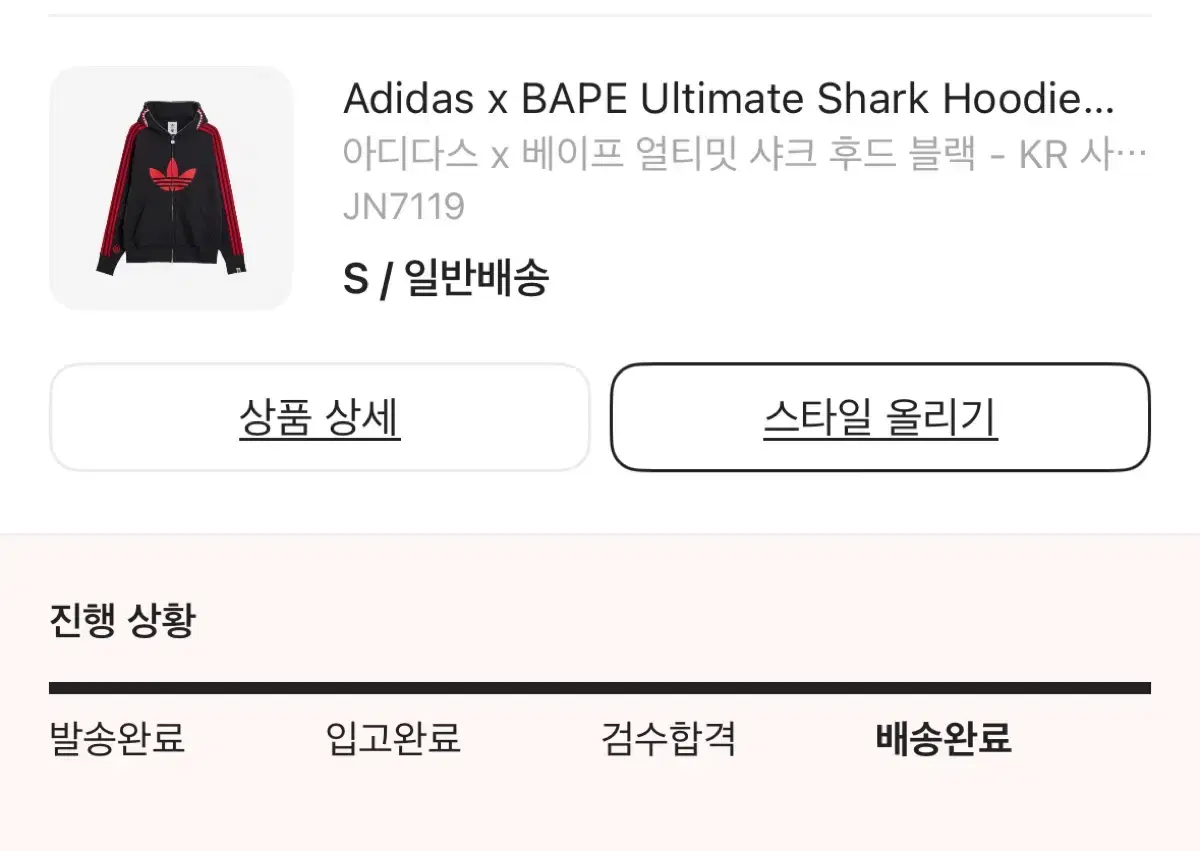
Task: Tap the S / 일반배송 size label
Action: [446, 279]
